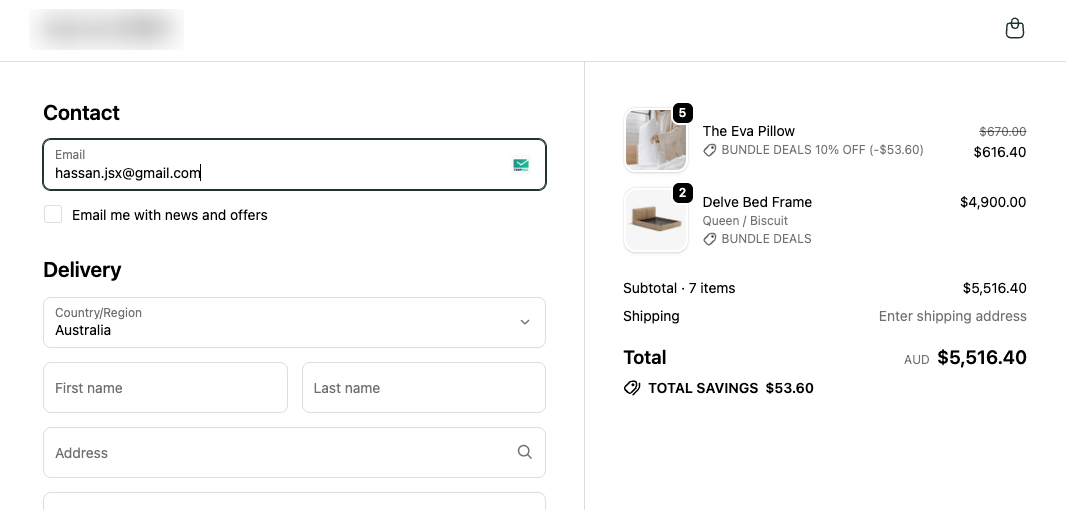This screenshot has width=1066, height=510.
Task: Click the search magnifier icon in Address field
Action: tap(524, 452)
